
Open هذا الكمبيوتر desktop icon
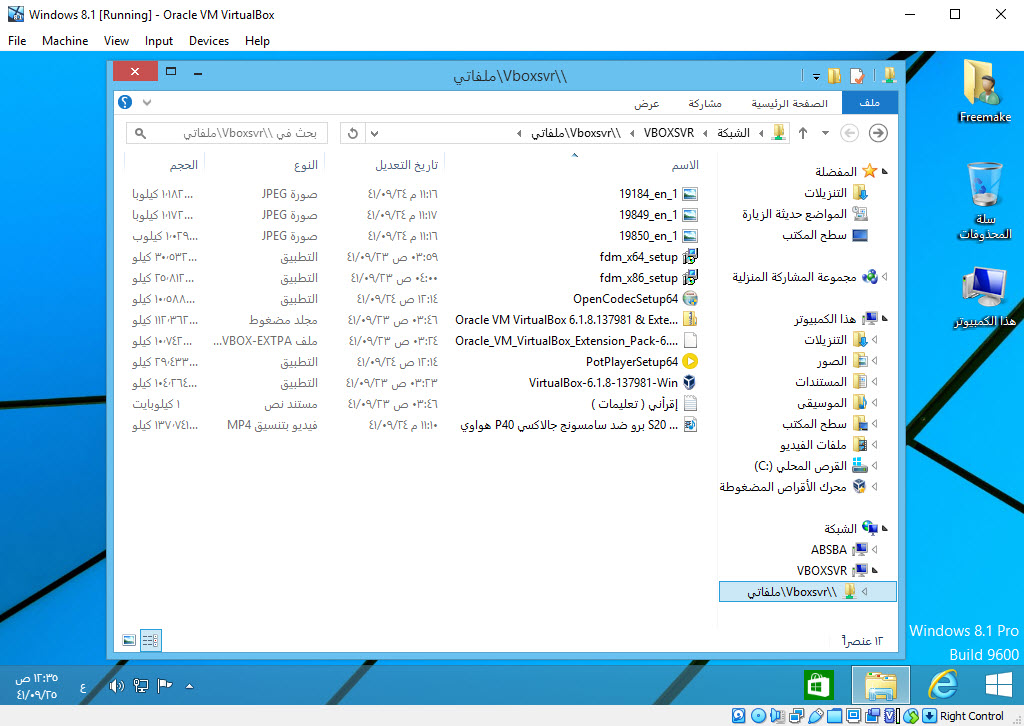[985, 297]
